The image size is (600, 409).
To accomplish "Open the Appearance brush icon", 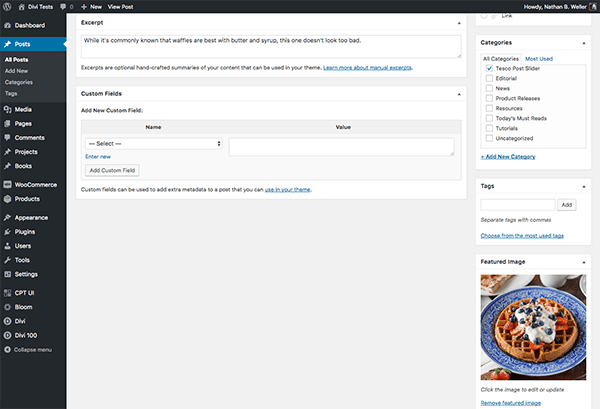I will [x=8, y=216].
